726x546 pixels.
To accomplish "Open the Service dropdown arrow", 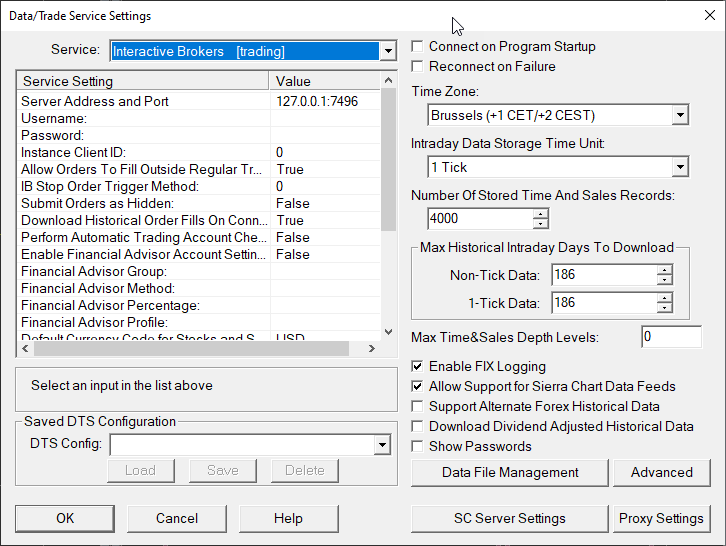I will tap(388, 51).
